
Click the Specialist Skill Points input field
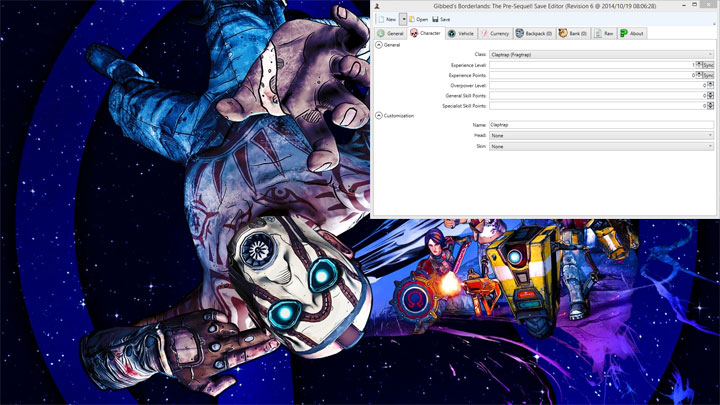pyautogui.click(x=598, y=106)
